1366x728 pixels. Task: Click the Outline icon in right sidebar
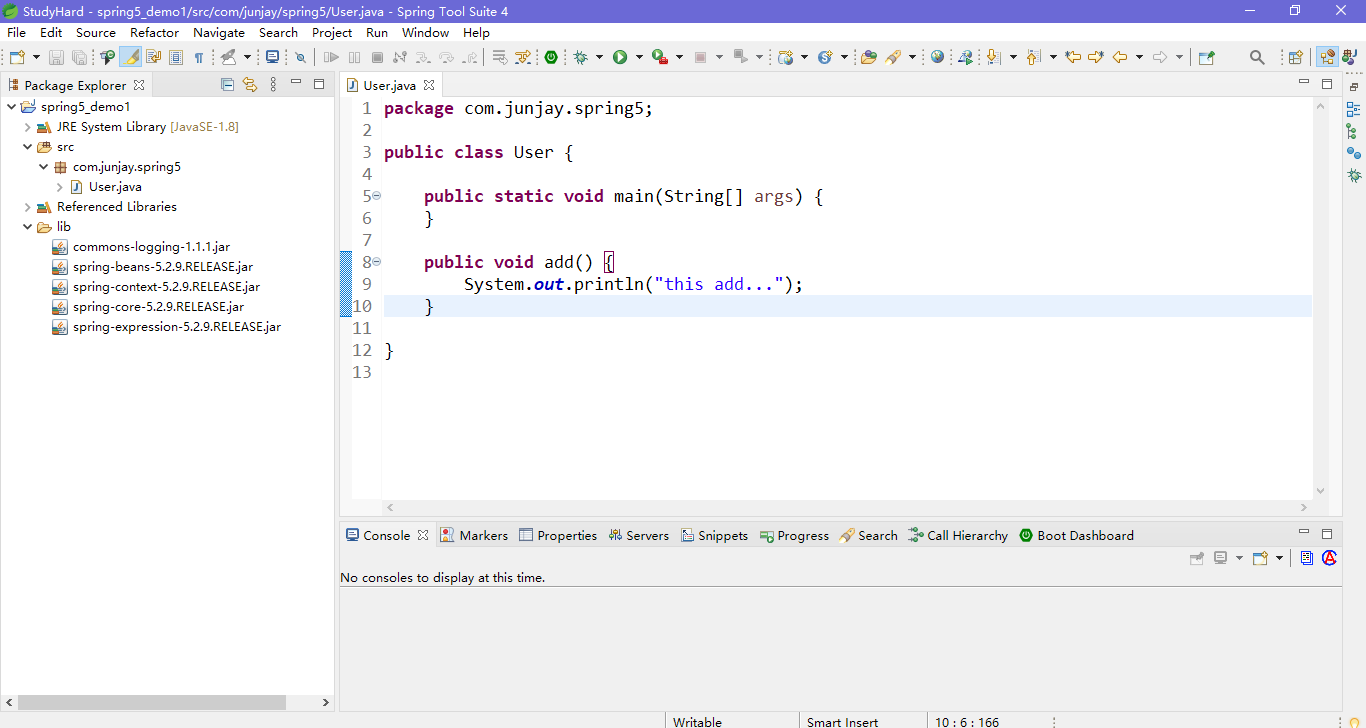point(1353,109)
